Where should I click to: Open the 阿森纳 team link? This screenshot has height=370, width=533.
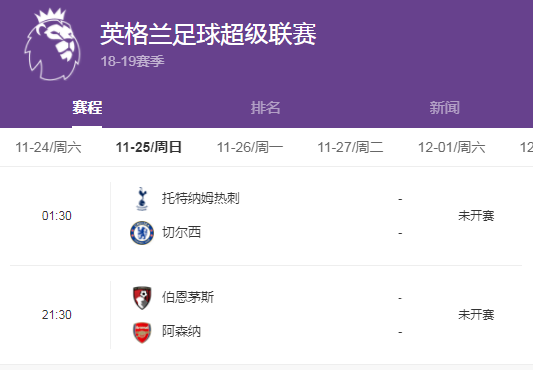pos(181,331)
